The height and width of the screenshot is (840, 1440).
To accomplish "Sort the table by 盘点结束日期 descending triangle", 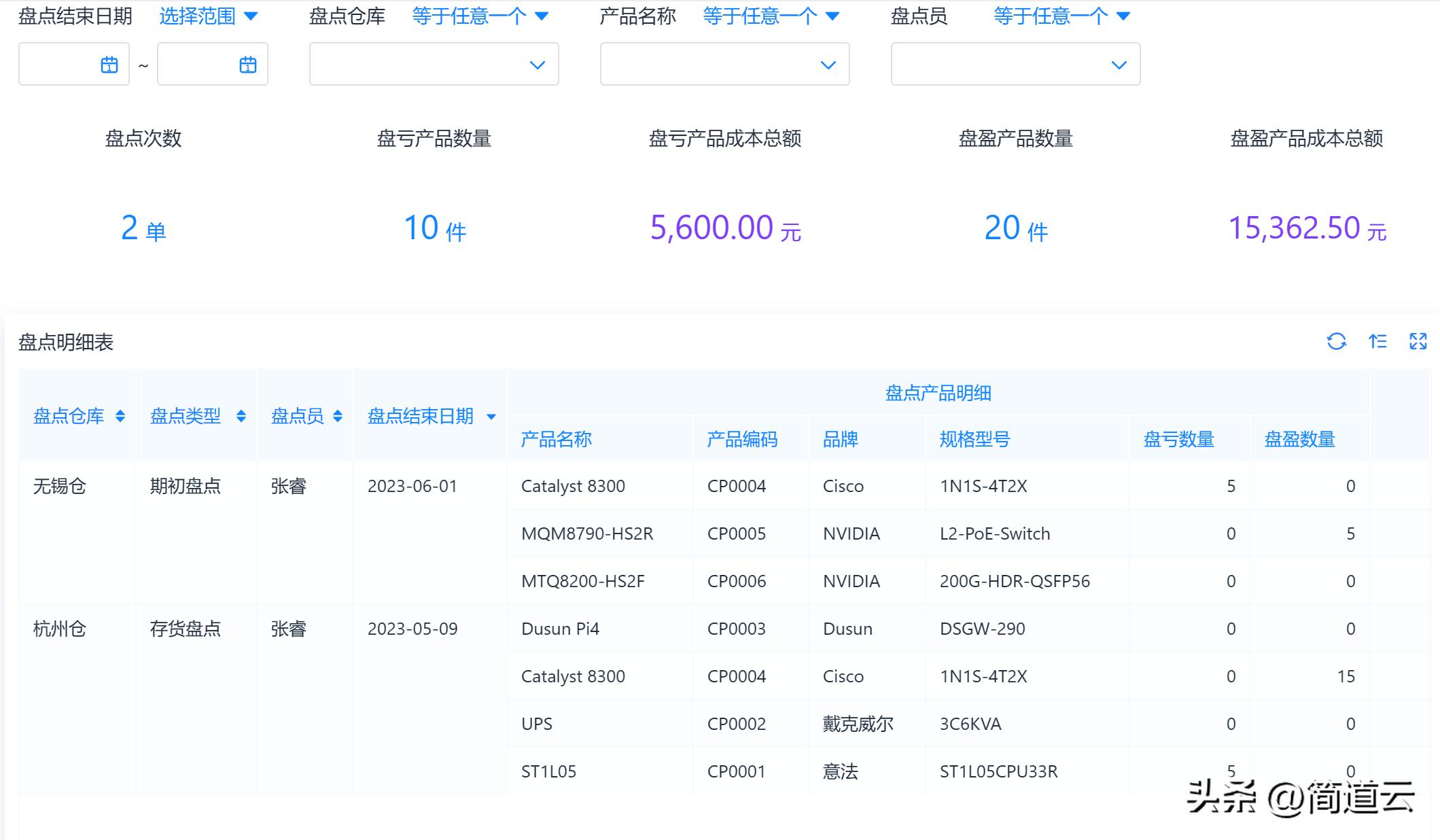I will coord(493,417).
